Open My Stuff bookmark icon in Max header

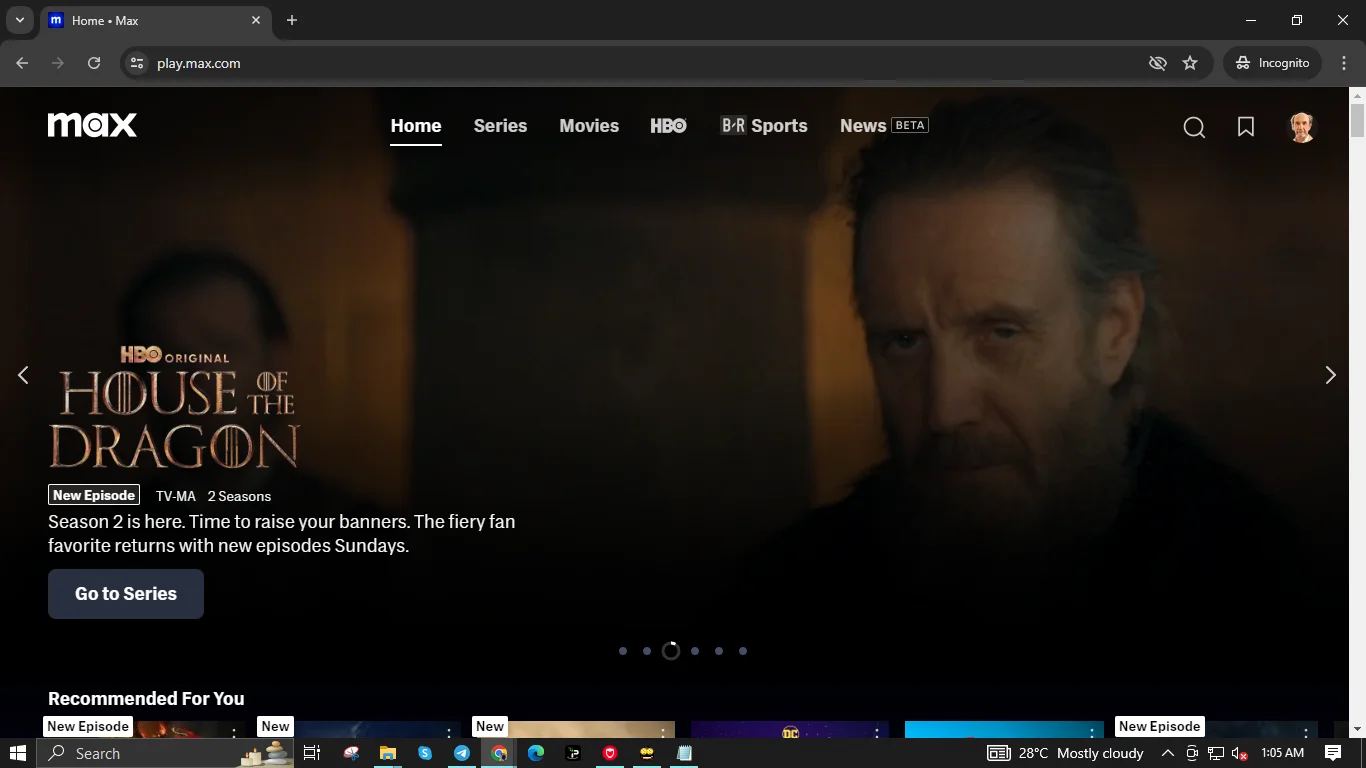[x=1246, y=127]
